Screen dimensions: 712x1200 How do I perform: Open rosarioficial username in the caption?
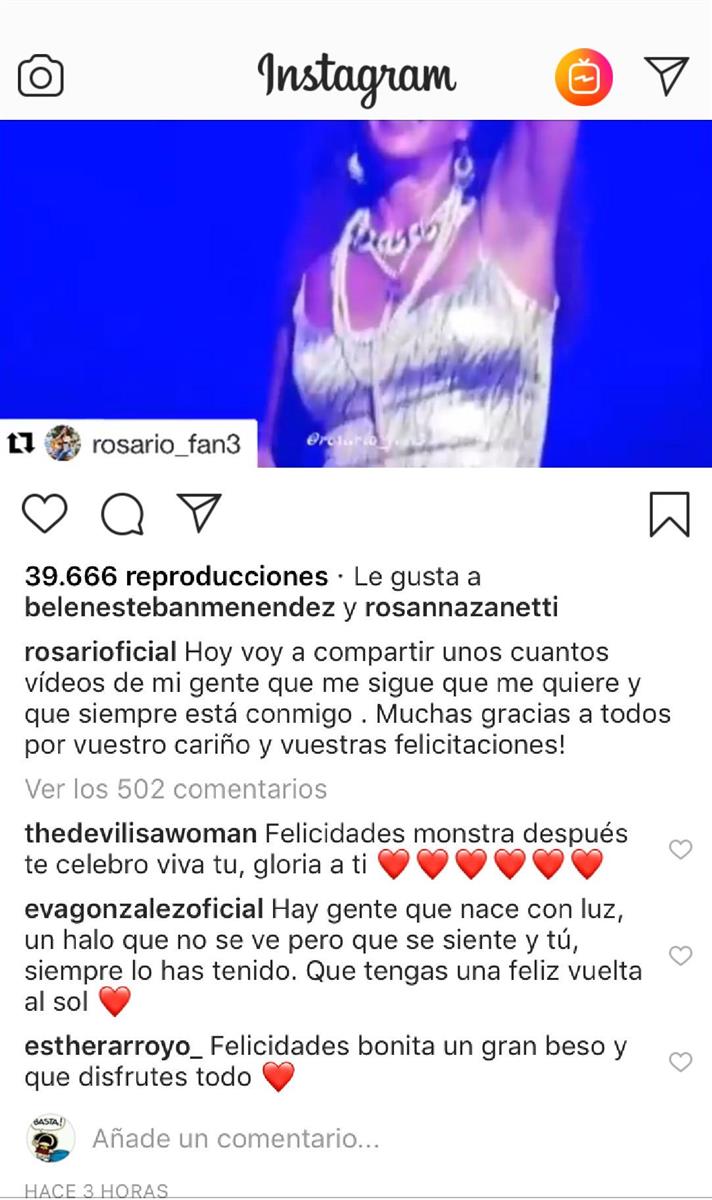101,652
